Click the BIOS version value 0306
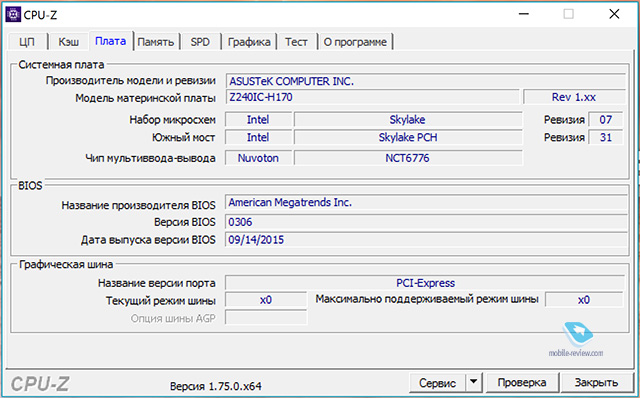Screen dimensions: 640x398 [x=426, y=222]
